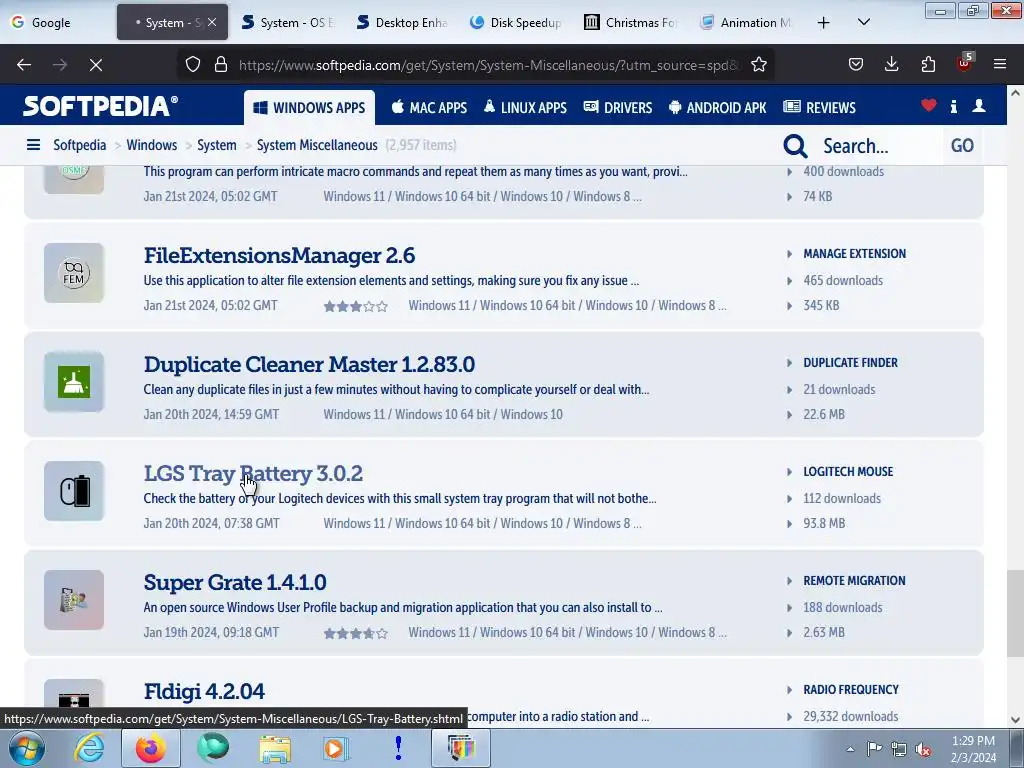Open the Firefox downloads panel
This screenshot has height=768, width=1024.
(x=891, y=65)
